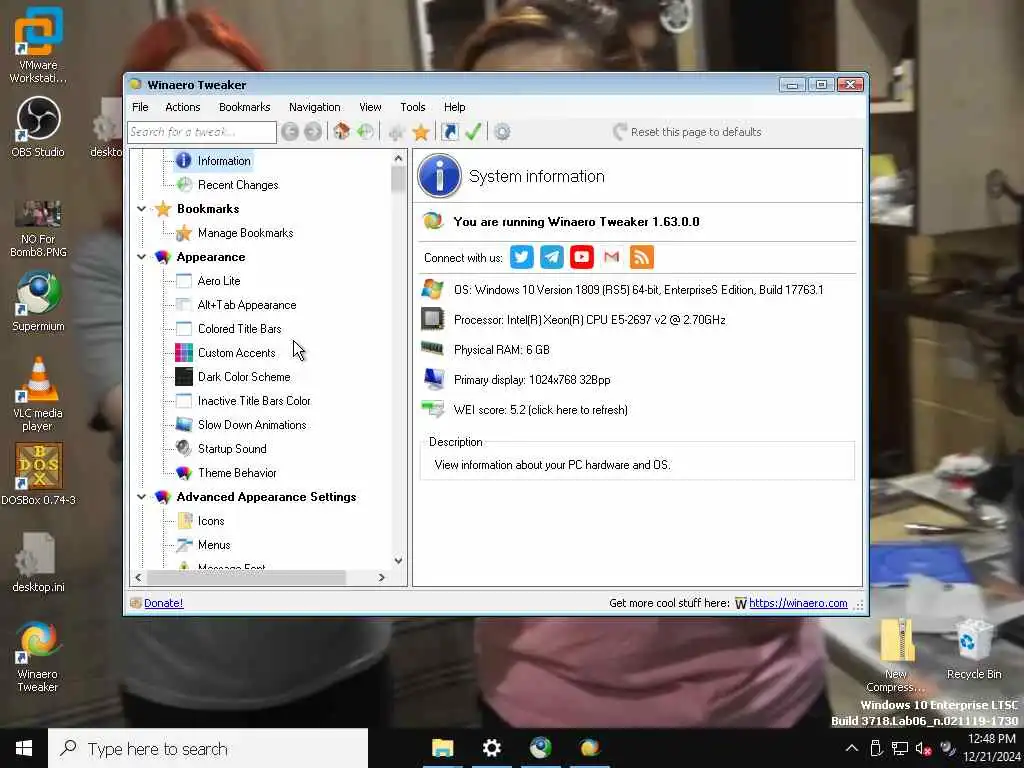
Task: Select the VLC media player desktop icon
Action: coord(38,394)
